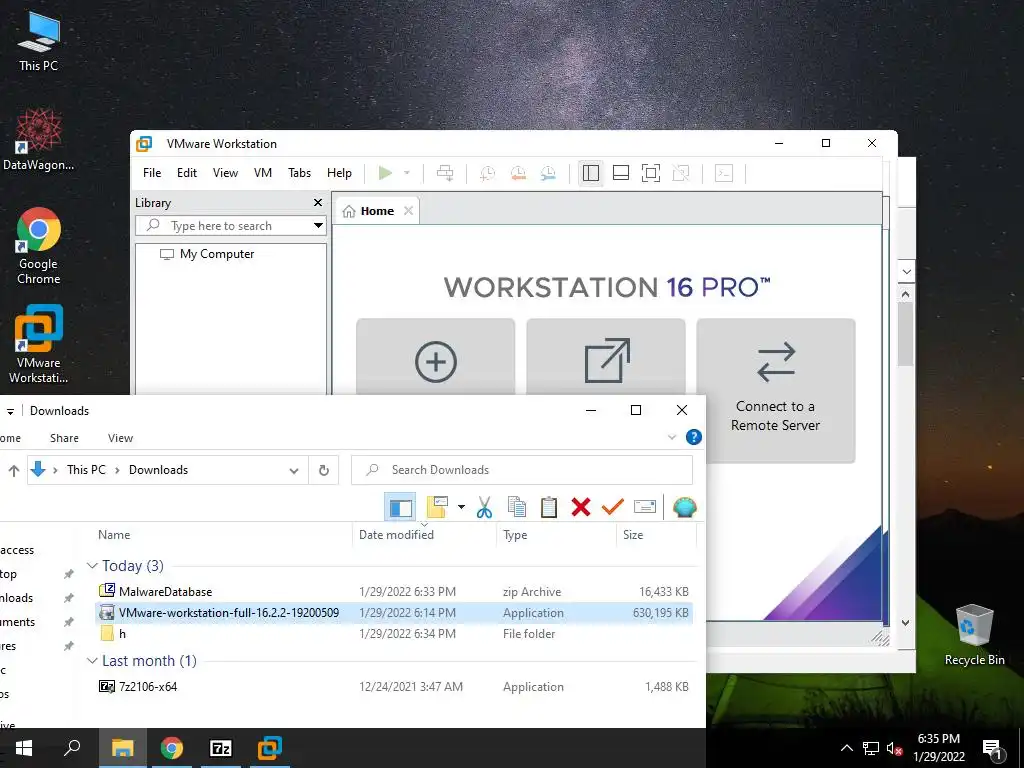
Task: Click the blue Help icon in Downloads window
Action: pyautogui.click(x=694, y=437)
